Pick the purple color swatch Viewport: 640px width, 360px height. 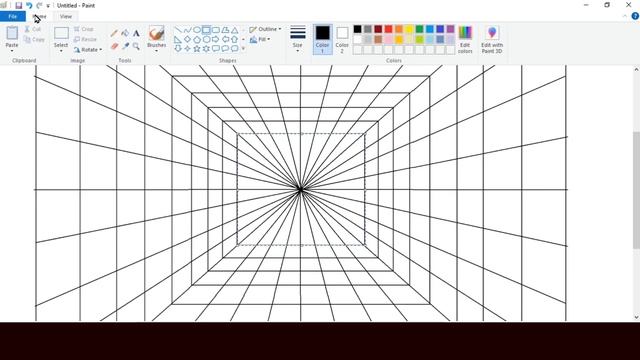(x=450, y=29)
